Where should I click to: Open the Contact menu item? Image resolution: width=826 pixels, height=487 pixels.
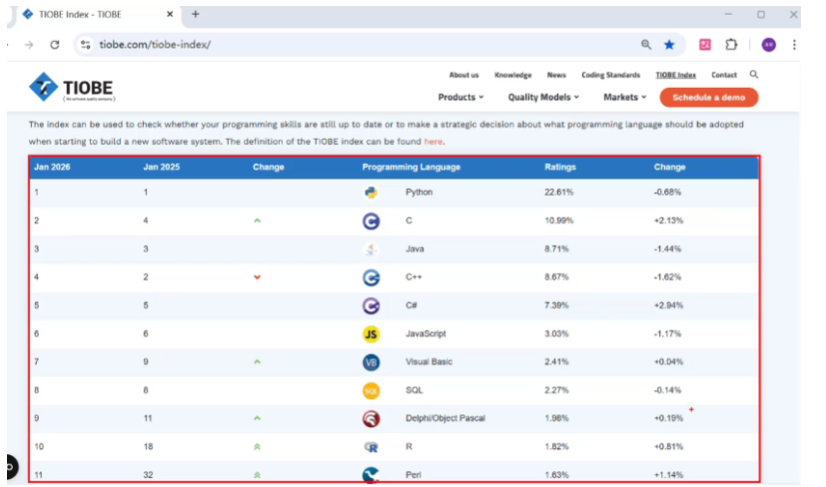tap(724, 75)
